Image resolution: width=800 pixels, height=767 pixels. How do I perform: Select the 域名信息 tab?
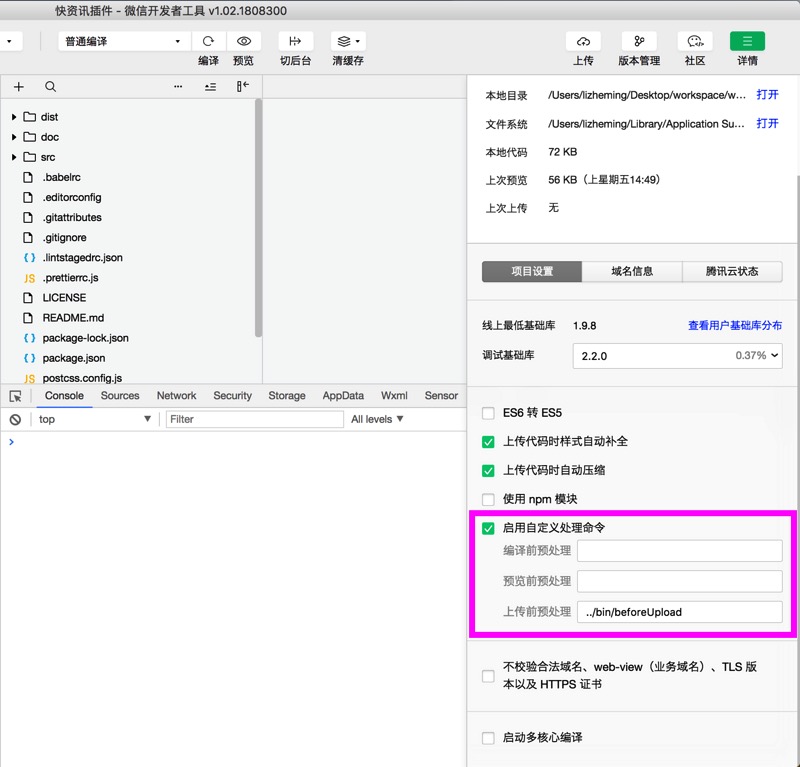(632, 271)
